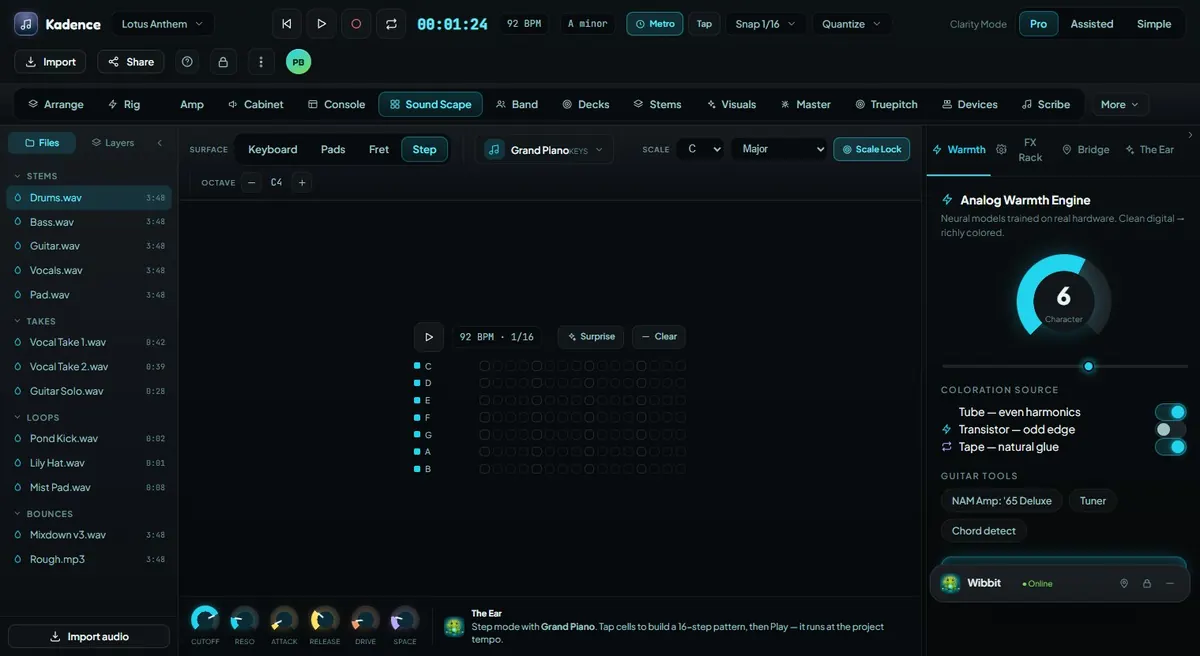Click the ATTACK knob
Viewport: 1200px width, 656px height.
(284, 619)
